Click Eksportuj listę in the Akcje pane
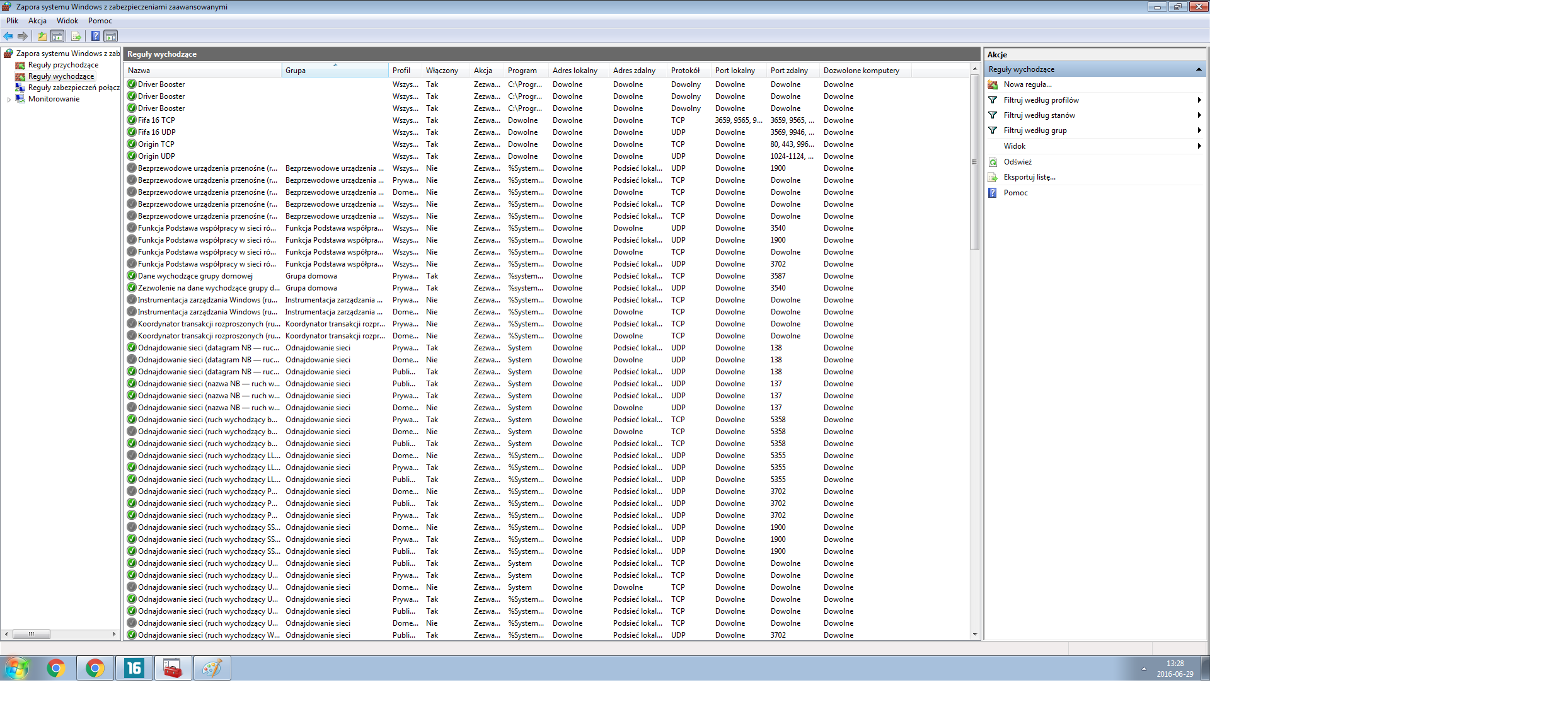 1029,177
